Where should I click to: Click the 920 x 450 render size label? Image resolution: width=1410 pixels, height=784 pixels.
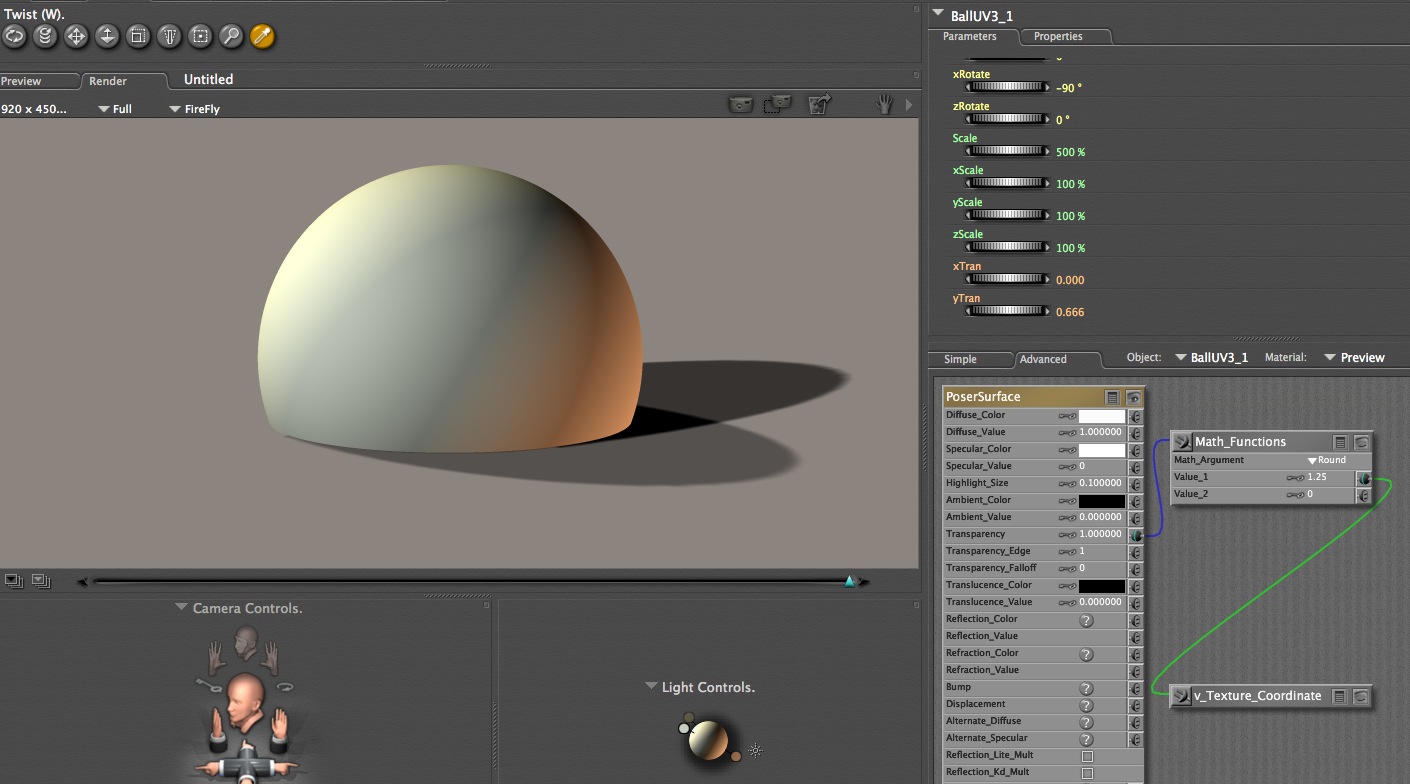coord(34,109)
